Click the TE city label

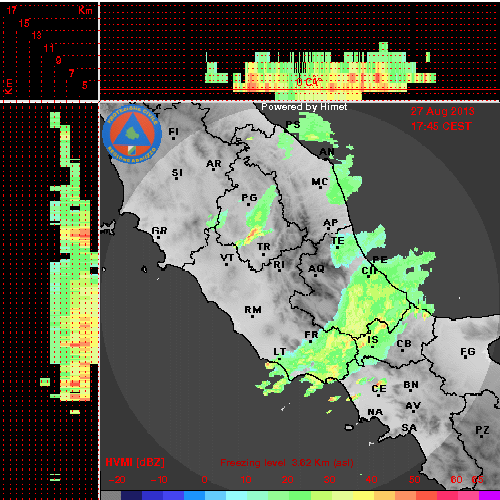point(338,241)
